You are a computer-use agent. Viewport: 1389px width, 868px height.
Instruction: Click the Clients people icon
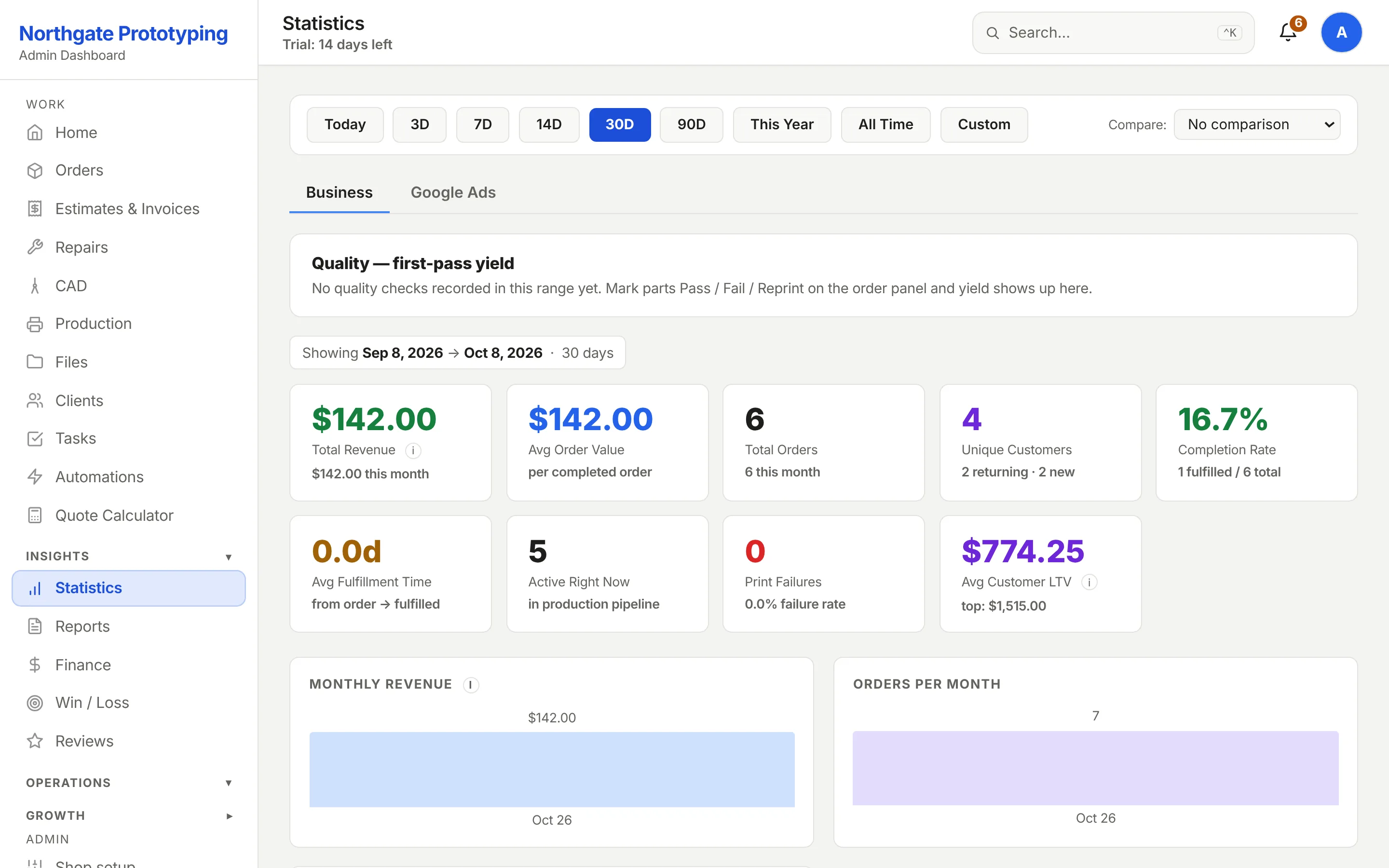coord(35,401)
